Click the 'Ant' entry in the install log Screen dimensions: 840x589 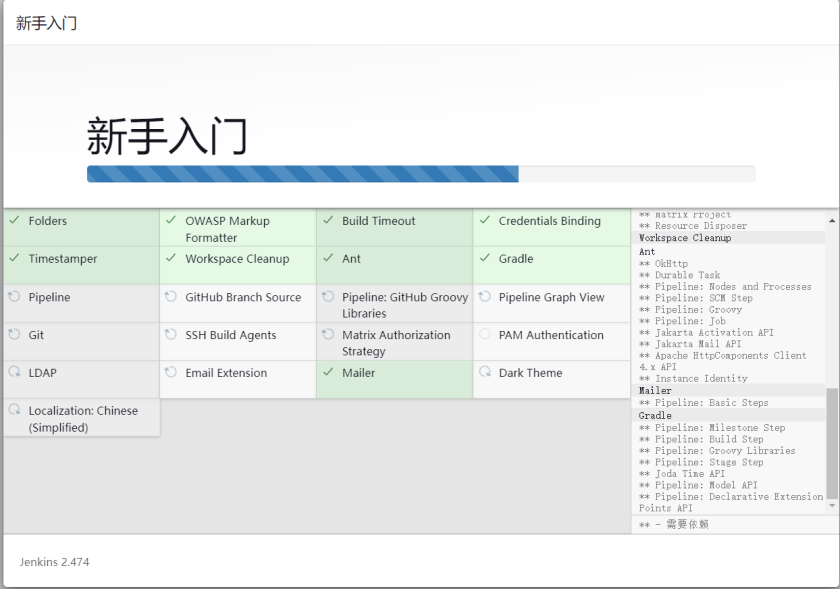pos(647,251)
